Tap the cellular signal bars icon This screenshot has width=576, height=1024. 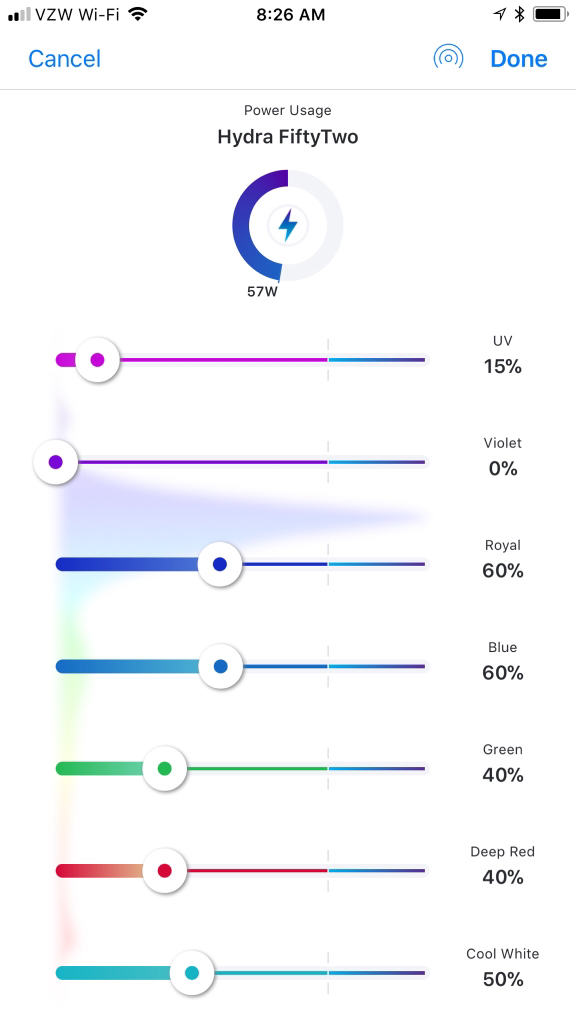click(x=19, y=15)
